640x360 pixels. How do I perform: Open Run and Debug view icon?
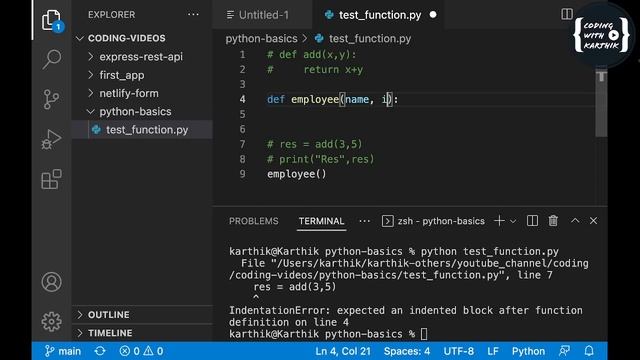pos(51,139)
